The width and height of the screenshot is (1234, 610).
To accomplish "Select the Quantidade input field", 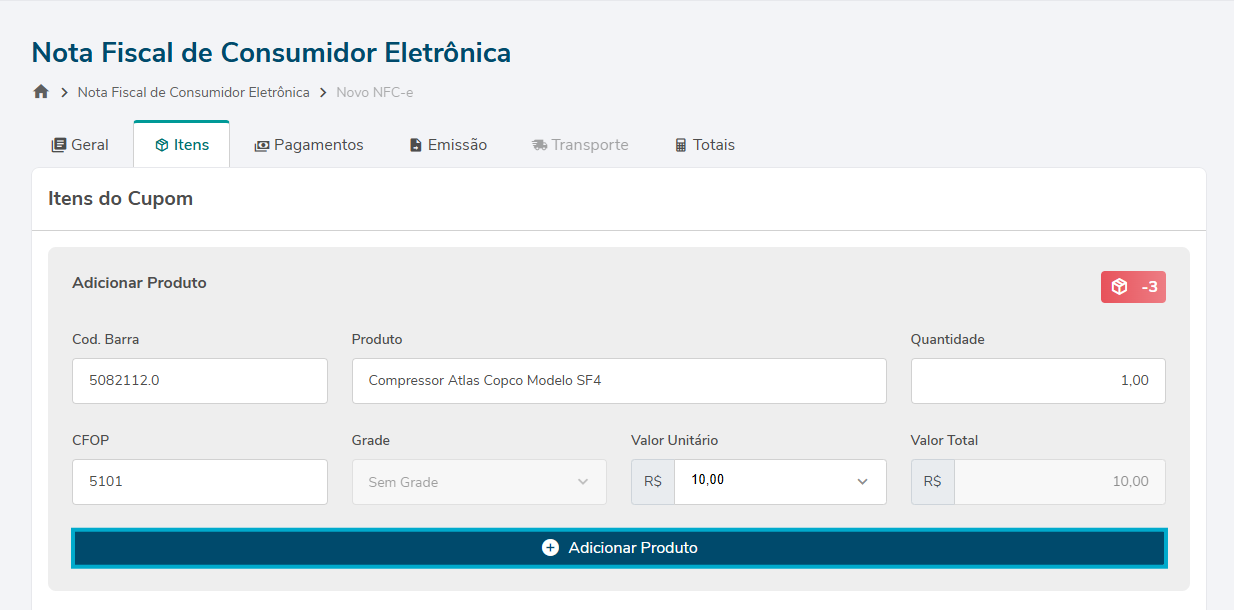I will pos(1038,381).
